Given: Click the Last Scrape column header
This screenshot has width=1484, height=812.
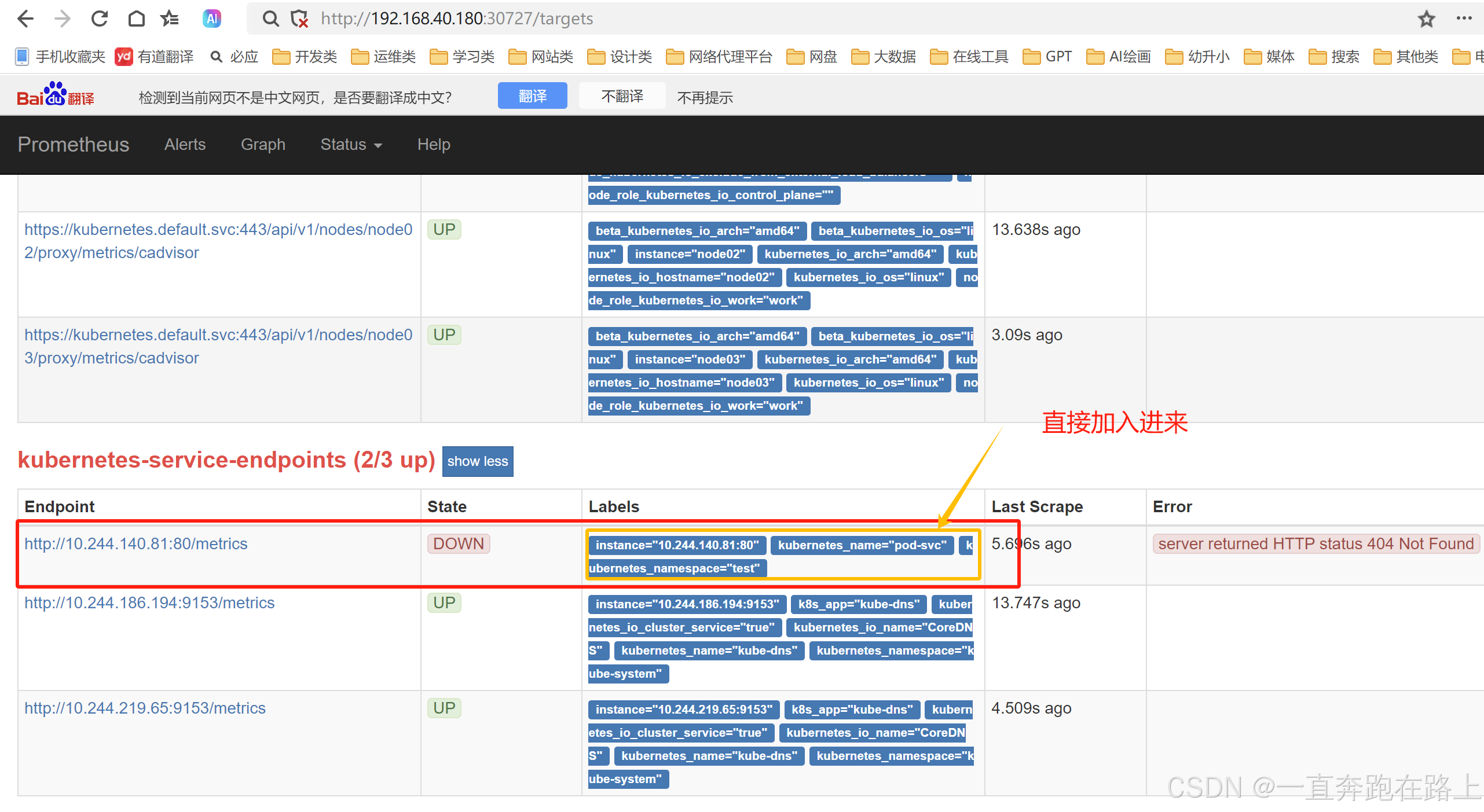Looking at the screenshot, I should pyautogui.click(x=1037, y=507).
